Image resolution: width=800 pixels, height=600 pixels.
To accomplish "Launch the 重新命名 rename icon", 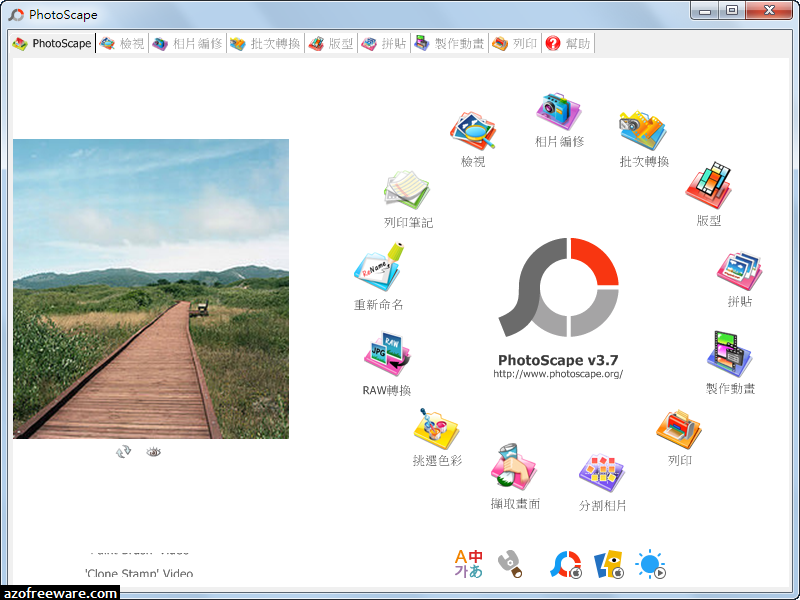I will (379, 267).
